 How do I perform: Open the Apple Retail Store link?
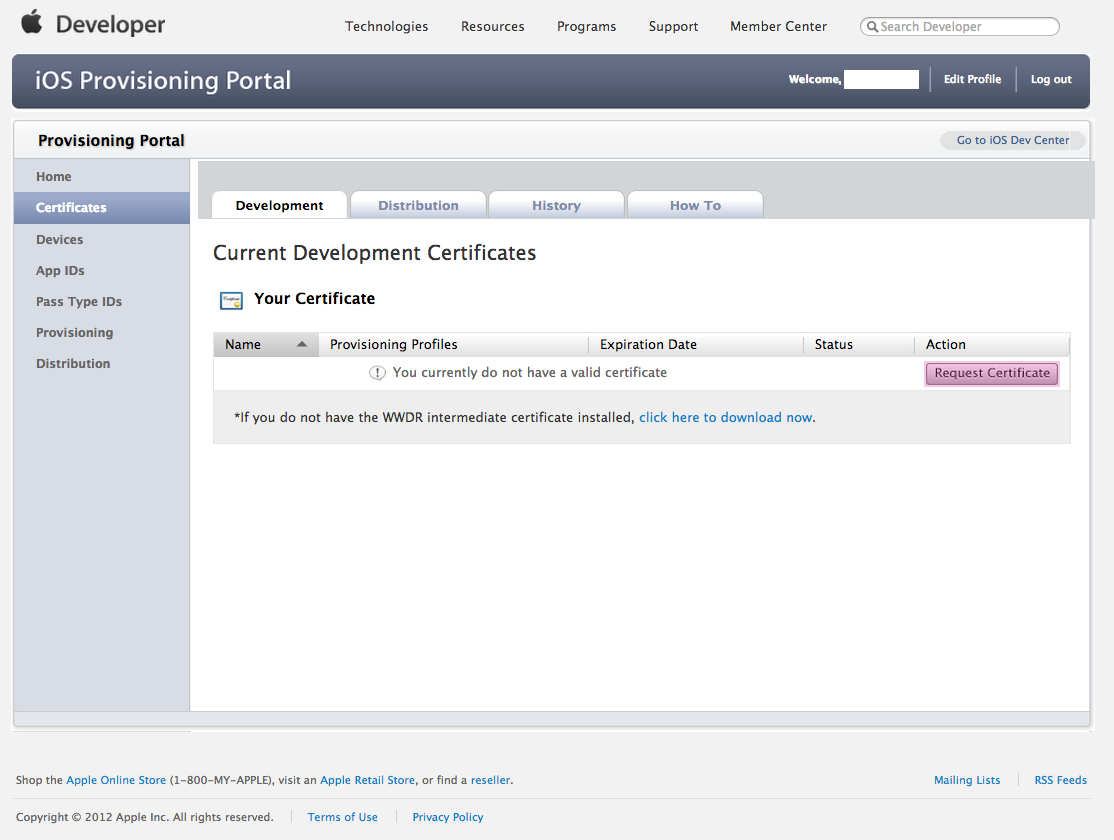click(x=367, y=780)
